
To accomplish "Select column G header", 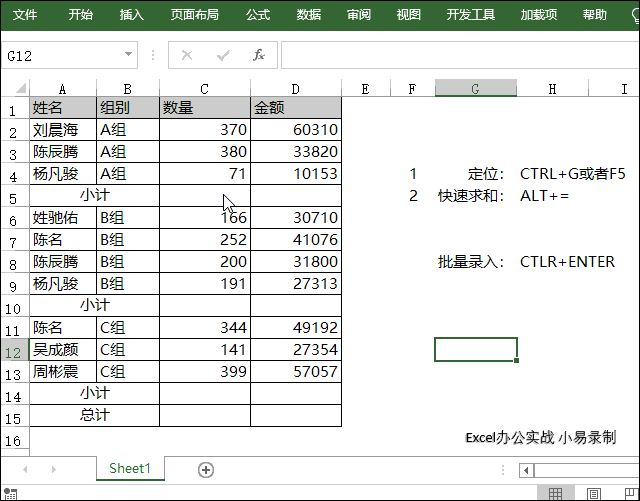I will click(476, 88).
